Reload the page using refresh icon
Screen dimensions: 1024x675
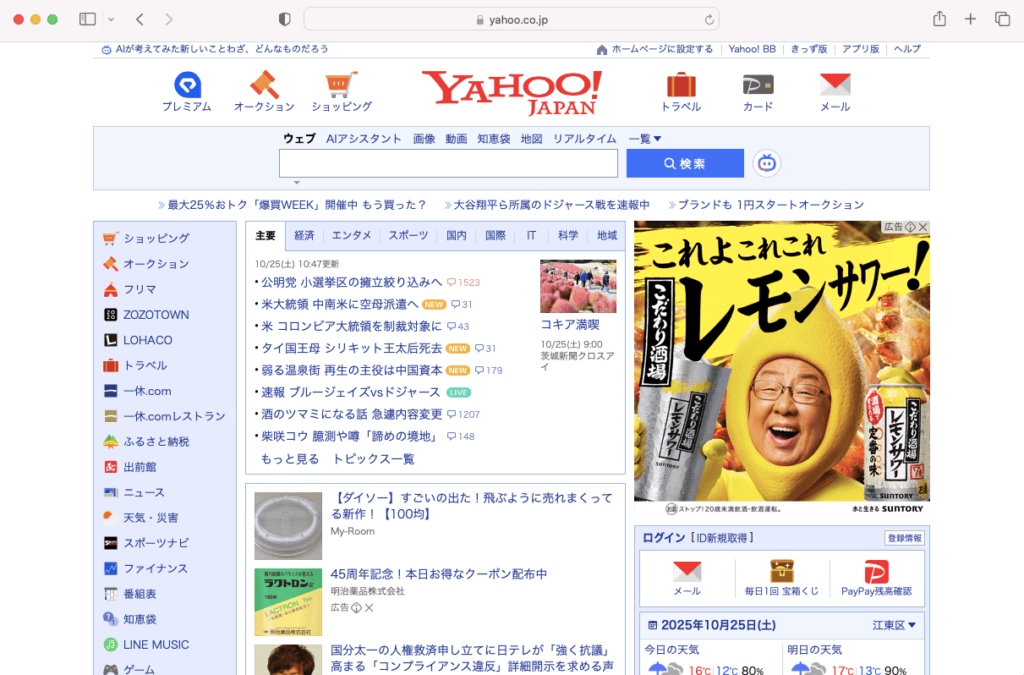[x=709, y=20]
